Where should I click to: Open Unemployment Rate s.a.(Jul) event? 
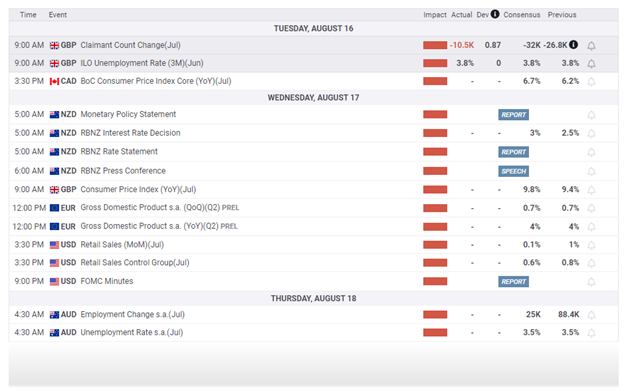click(132, 332)
